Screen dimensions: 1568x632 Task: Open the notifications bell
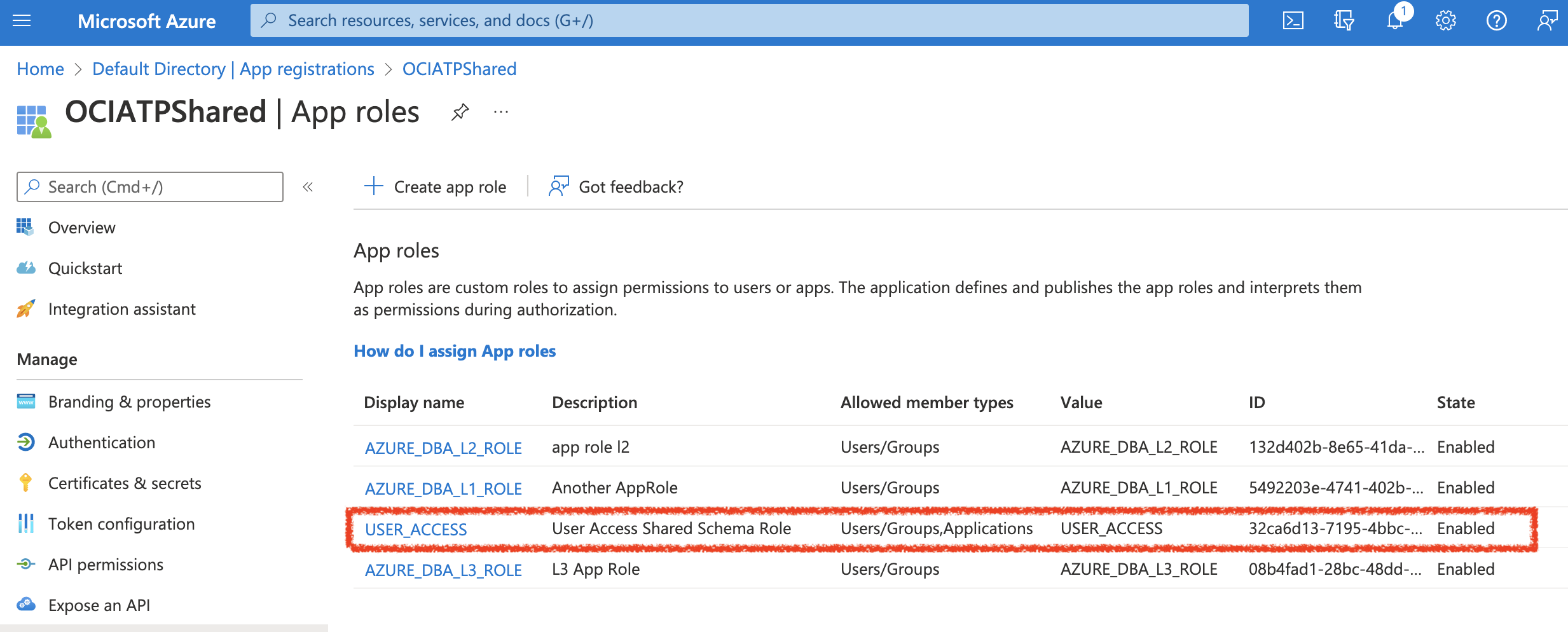click(1394, 21)
